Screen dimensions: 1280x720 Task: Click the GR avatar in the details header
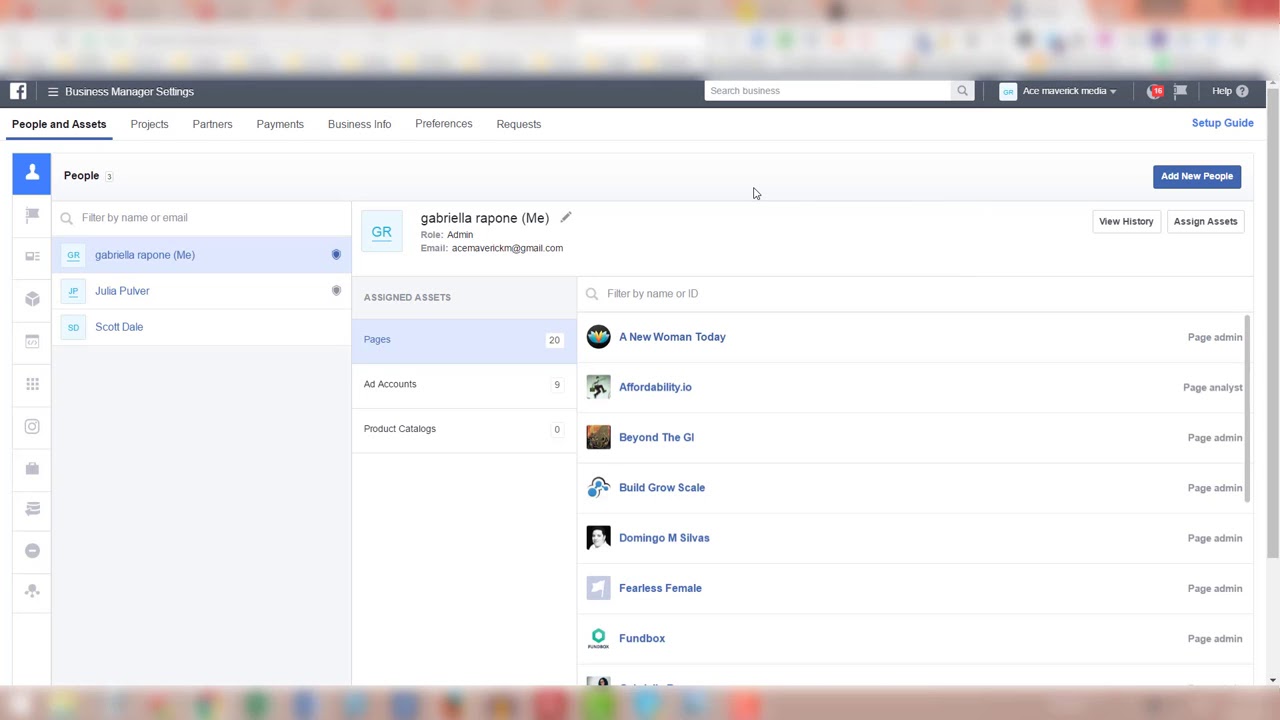(382, 232)
